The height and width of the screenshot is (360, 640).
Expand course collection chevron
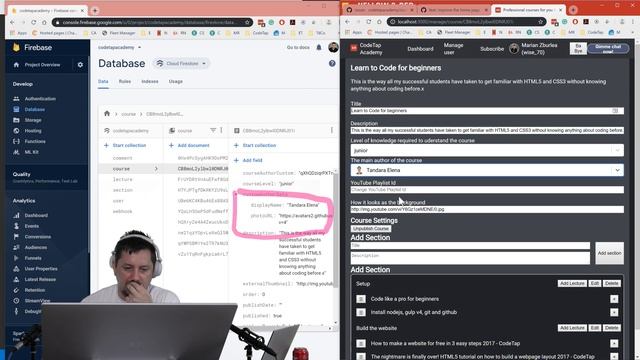[x=156, y=169]
